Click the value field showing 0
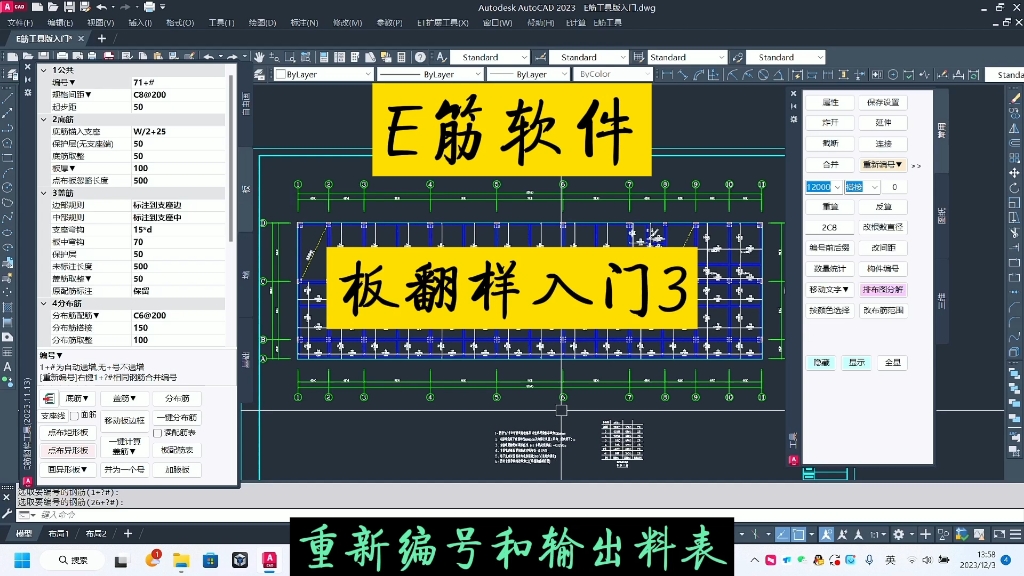1024x576 pixels. coord(895,187)
